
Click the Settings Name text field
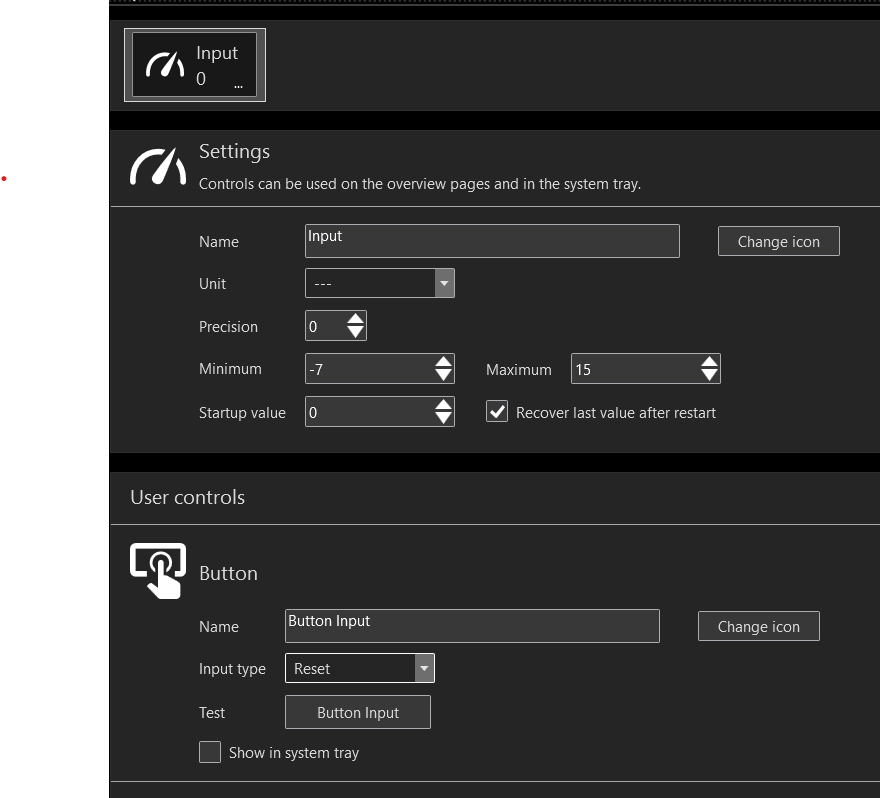pos(491,241)
